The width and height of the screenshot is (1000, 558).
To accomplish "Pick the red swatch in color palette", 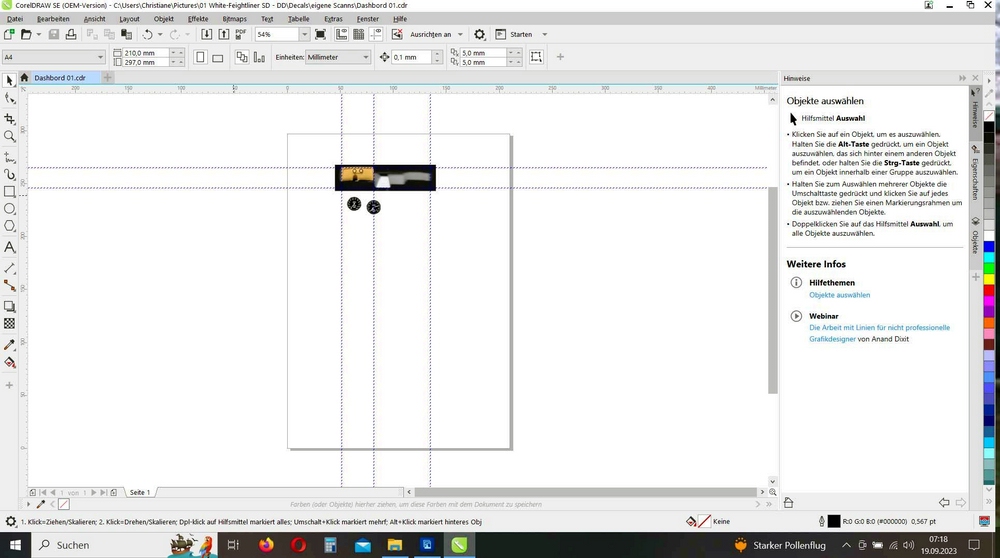I will pyautogui.click(x=989, y=291).
